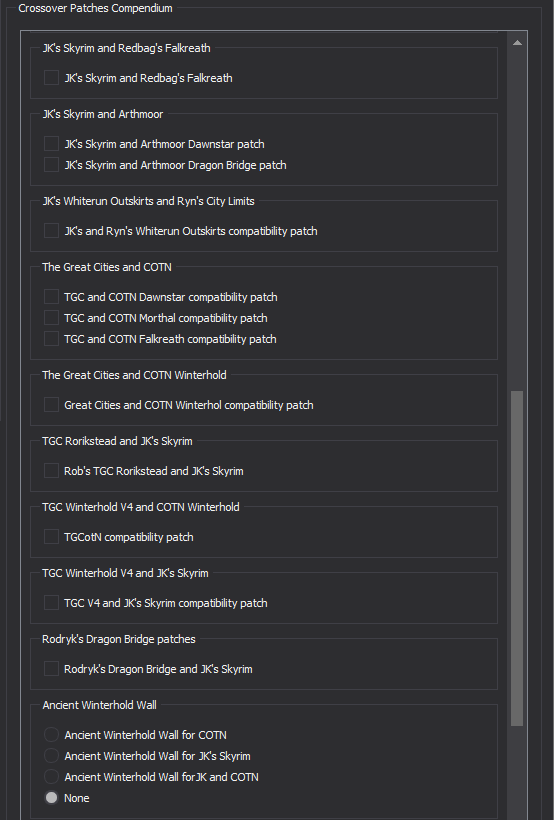Tick TGC V4 and JK's Skyrim patch

click(51, 602)
